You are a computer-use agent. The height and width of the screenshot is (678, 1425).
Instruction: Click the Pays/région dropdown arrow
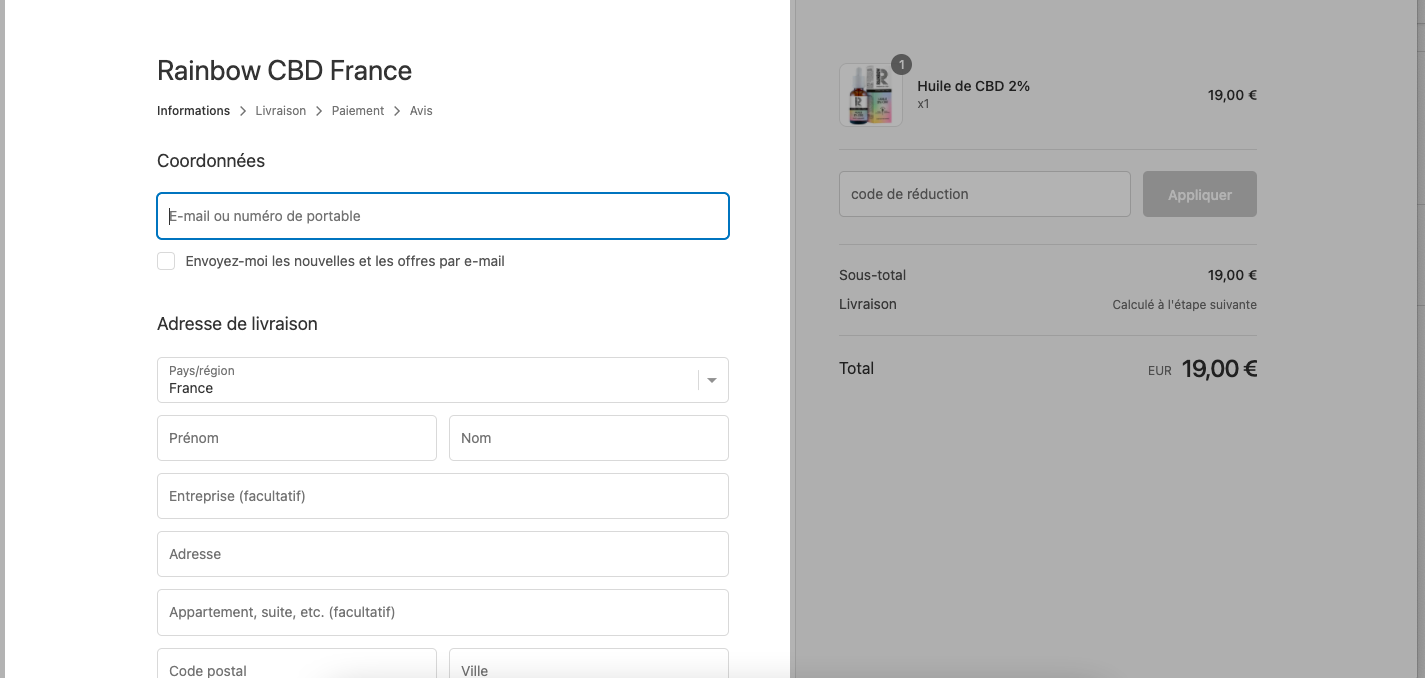tap(712, 380)
